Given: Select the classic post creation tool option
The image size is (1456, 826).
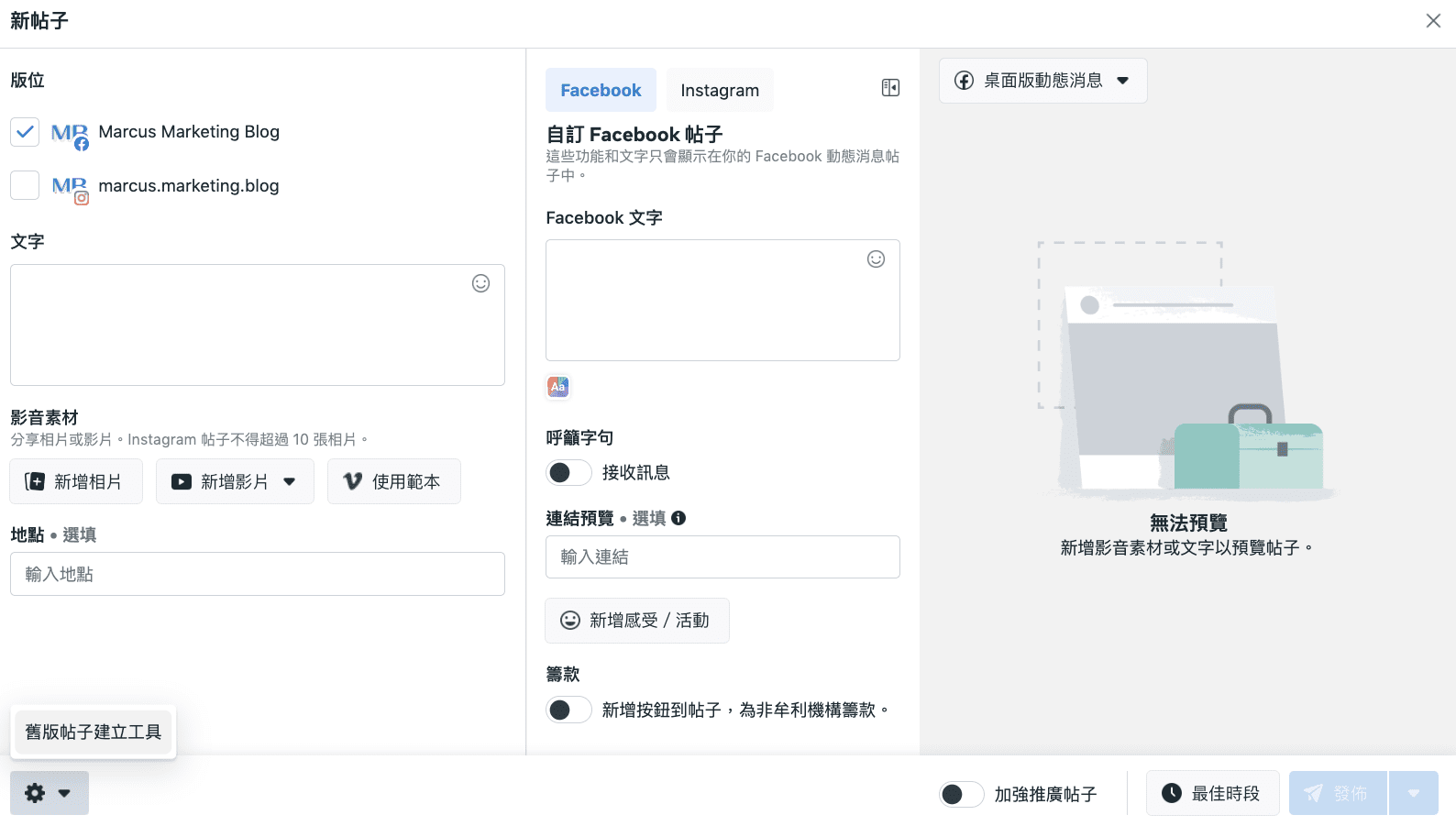Looking at the screenshot, I should (94, 732).
